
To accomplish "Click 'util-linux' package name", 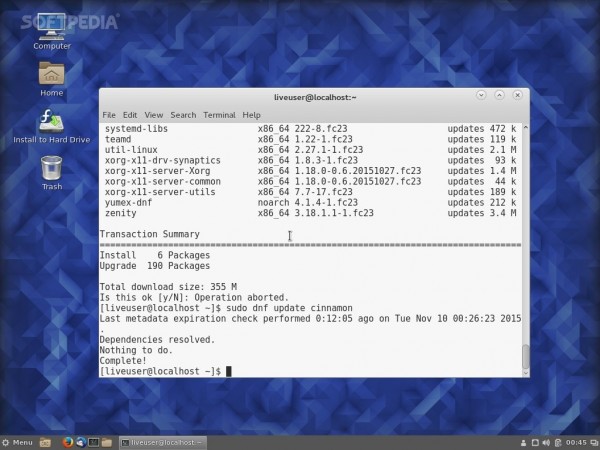I will [131, 150].
